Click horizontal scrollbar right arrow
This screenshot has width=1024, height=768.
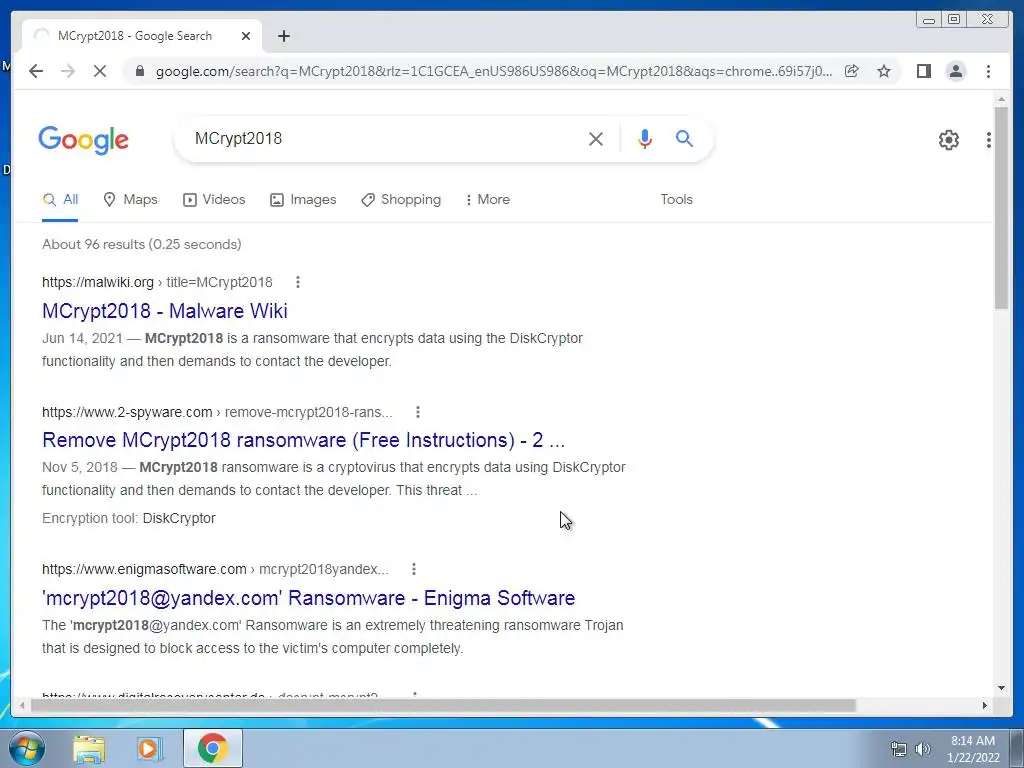[985, 705]
